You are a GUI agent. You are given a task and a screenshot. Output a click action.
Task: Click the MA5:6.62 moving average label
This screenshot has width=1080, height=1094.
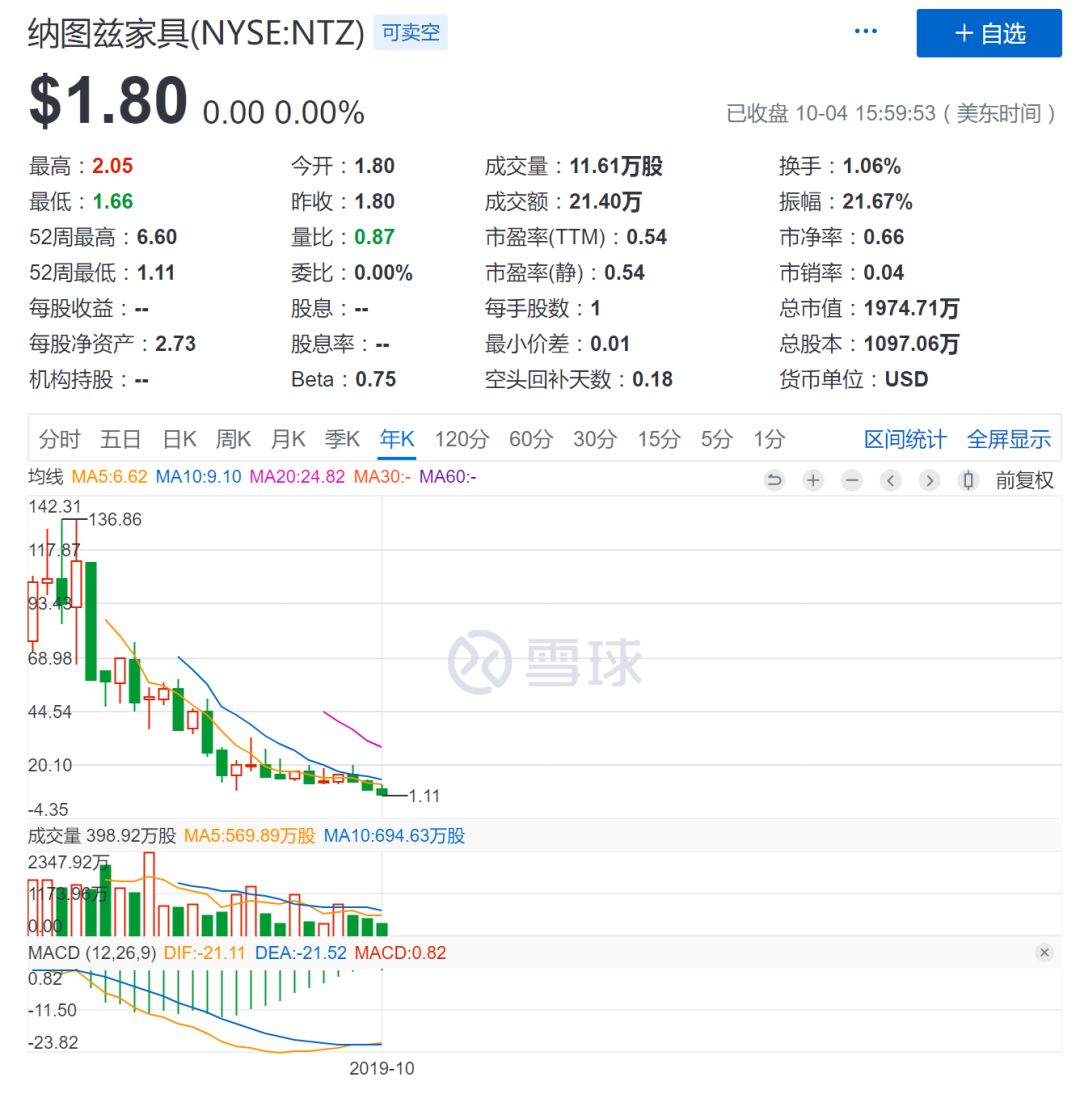(110, 477)
